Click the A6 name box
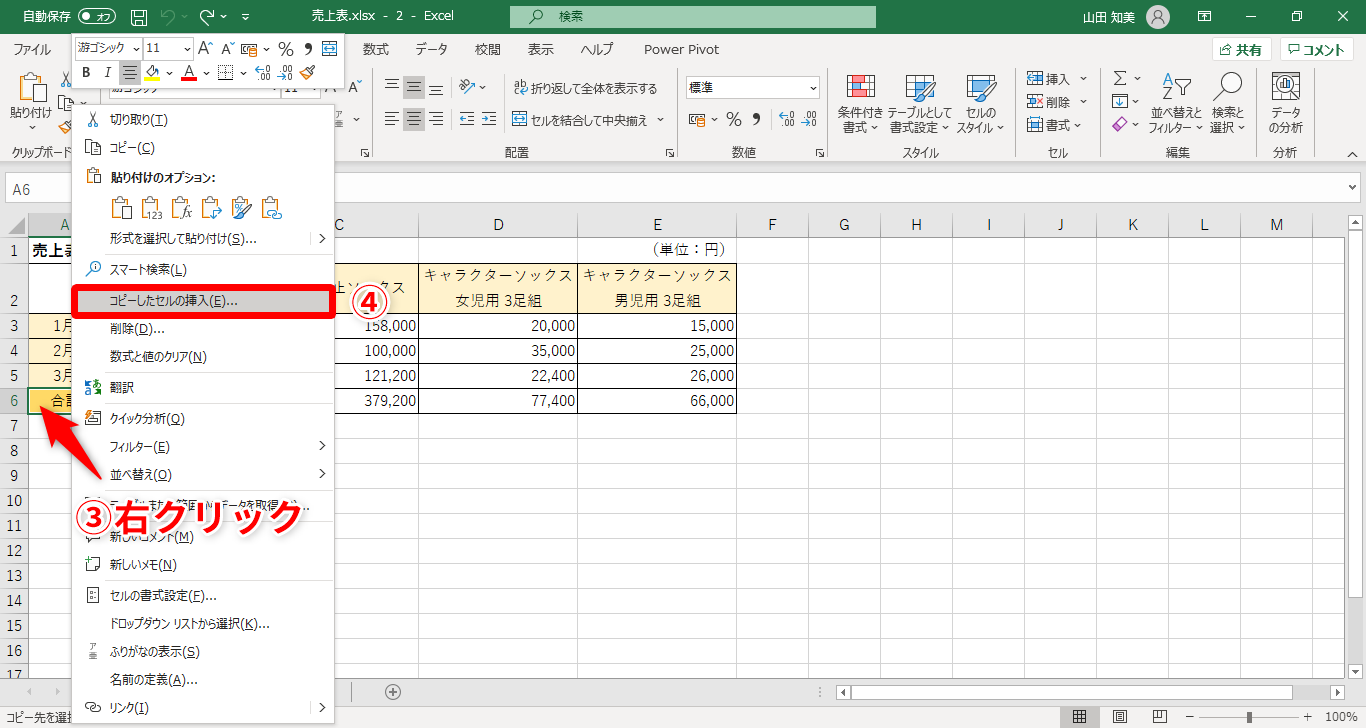This screenshot has height=728, width=1366. pyautogui.click(x=40, y=188)
